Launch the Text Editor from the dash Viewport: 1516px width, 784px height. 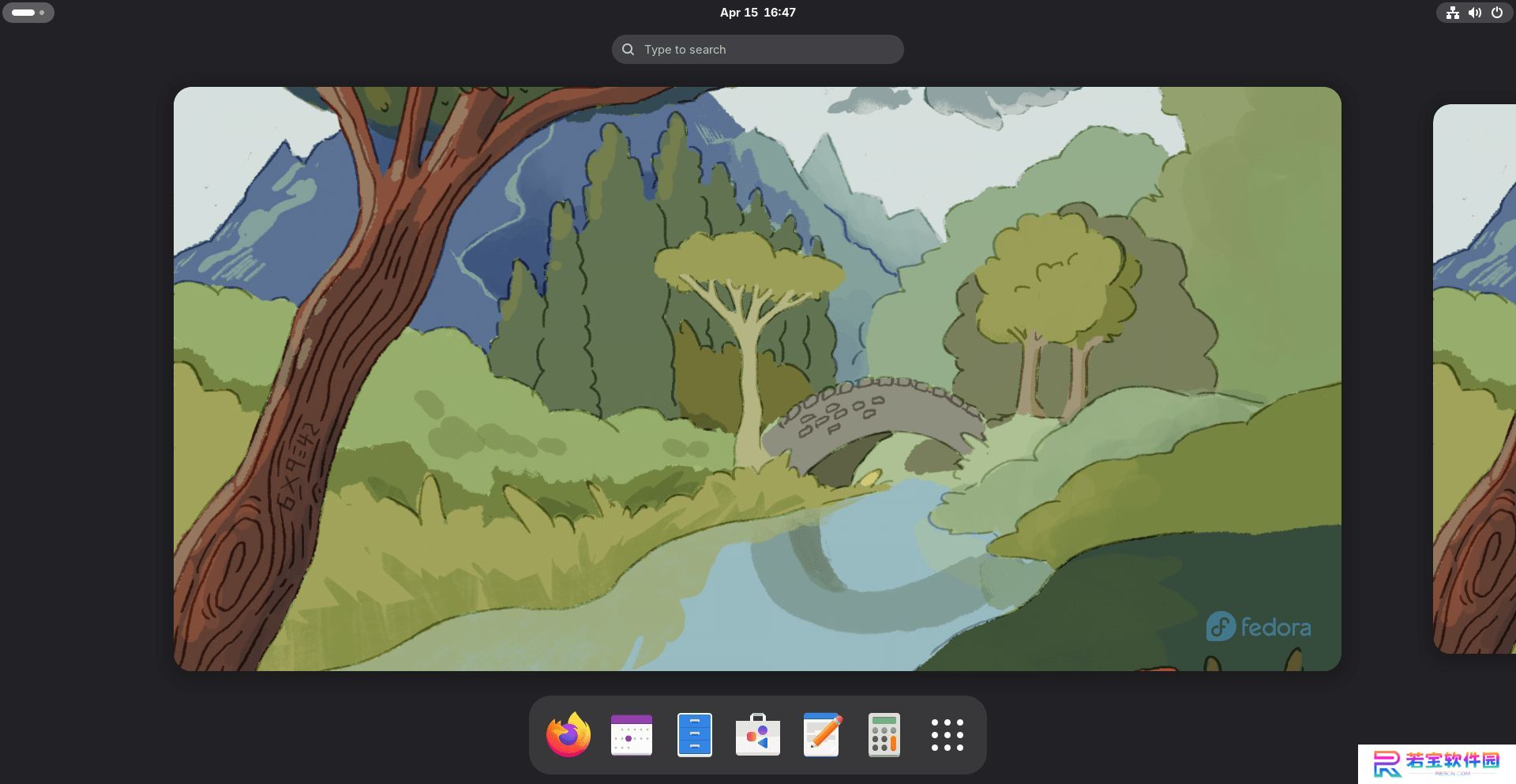tap(822, 735)
